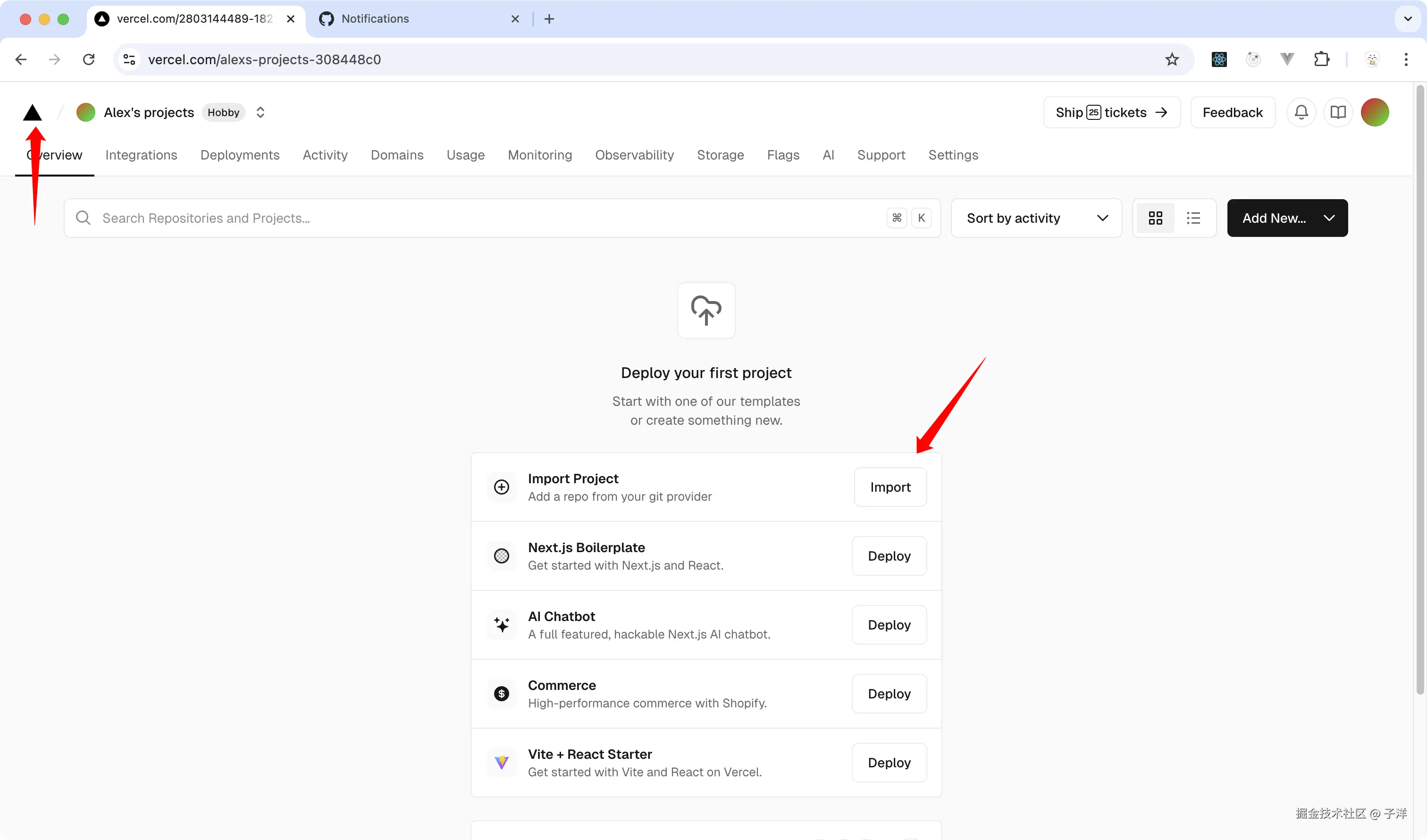Image resolution: width=1427 pixels, height=840 pixels.
Task: Click the Ship tickets link
Action: point(1111,112)
